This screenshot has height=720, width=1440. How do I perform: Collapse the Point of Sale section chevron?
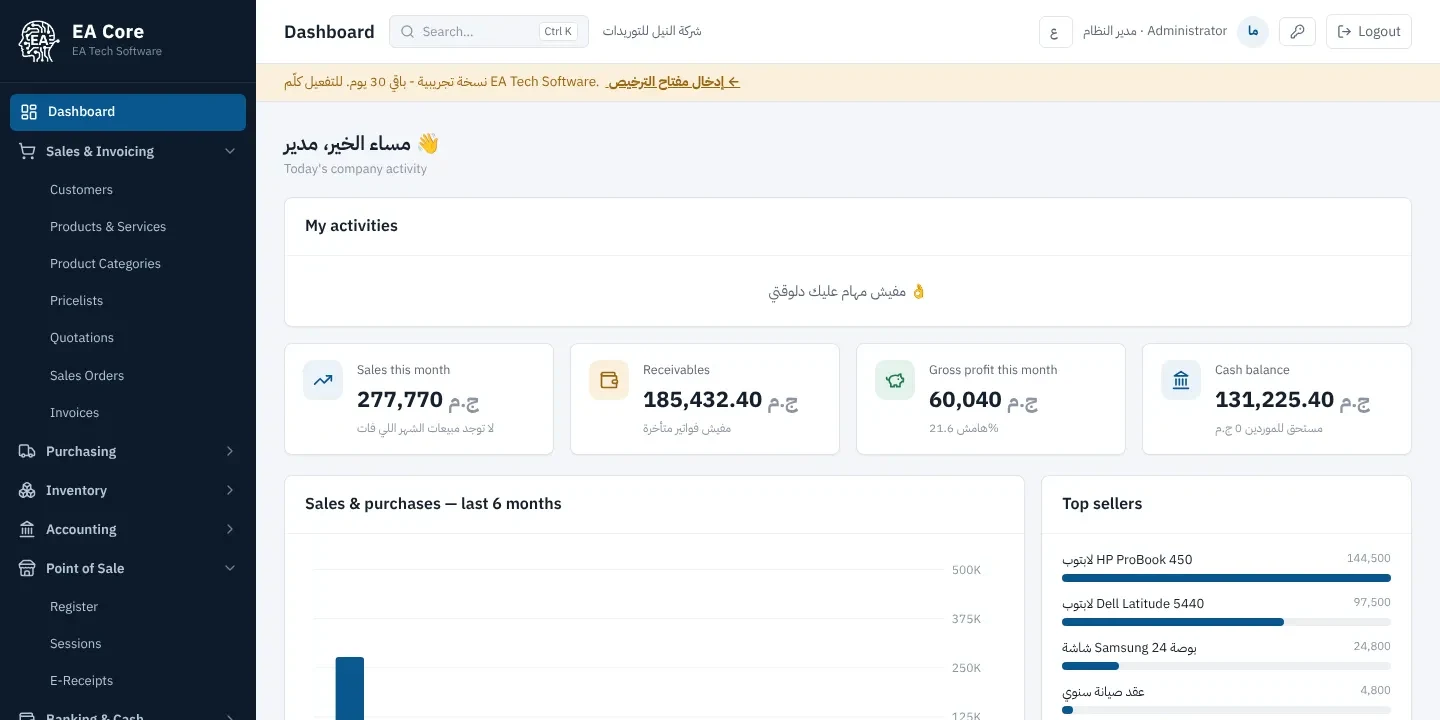pos(230,568)
